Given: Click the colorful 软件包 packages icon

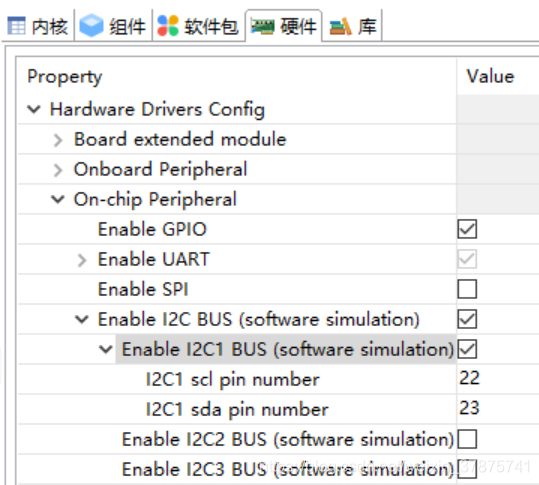Looking at the screenshot, I should [168, 26].
